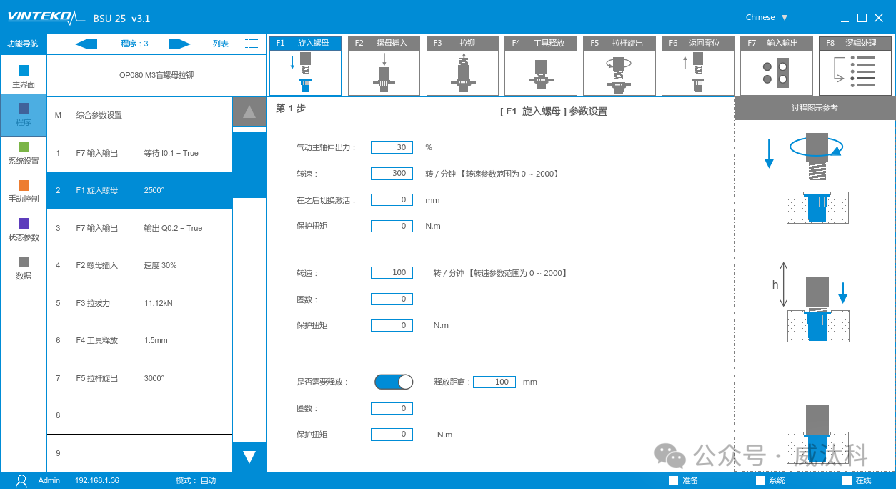896x491 pixels.
Task: Click the second speed field showing 100 rpm
Action: pos(392,273)
